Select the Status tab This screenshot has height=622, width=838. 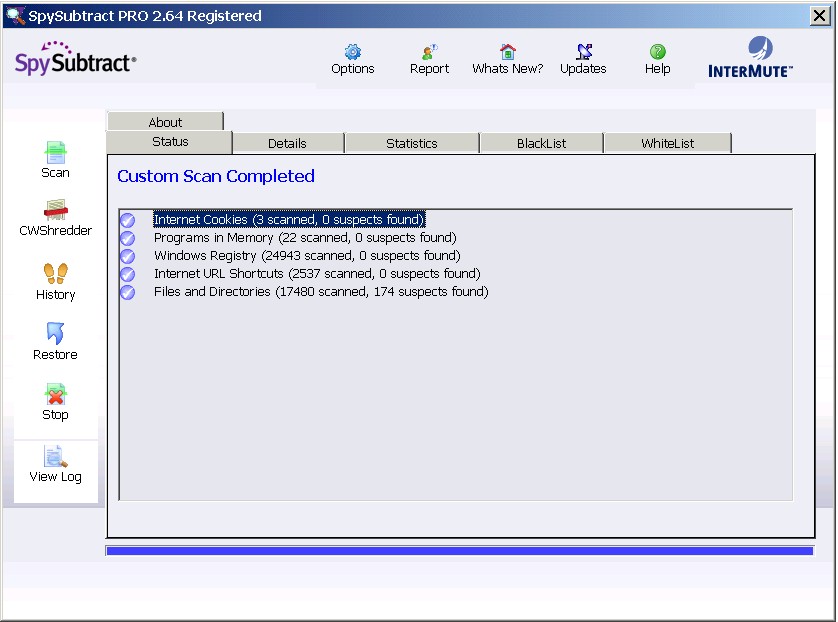click(169, 142)
